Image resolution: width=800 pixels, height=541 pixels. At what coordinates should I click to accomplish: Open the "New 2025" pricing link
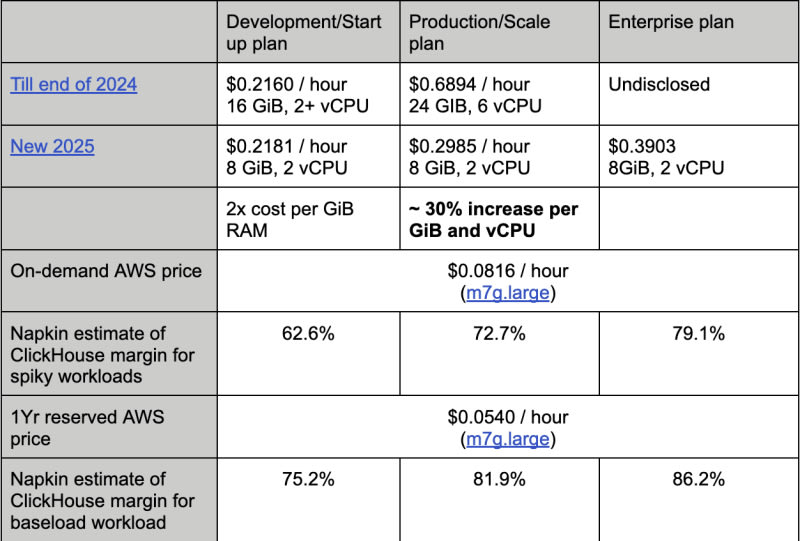(x=52, y=147)
